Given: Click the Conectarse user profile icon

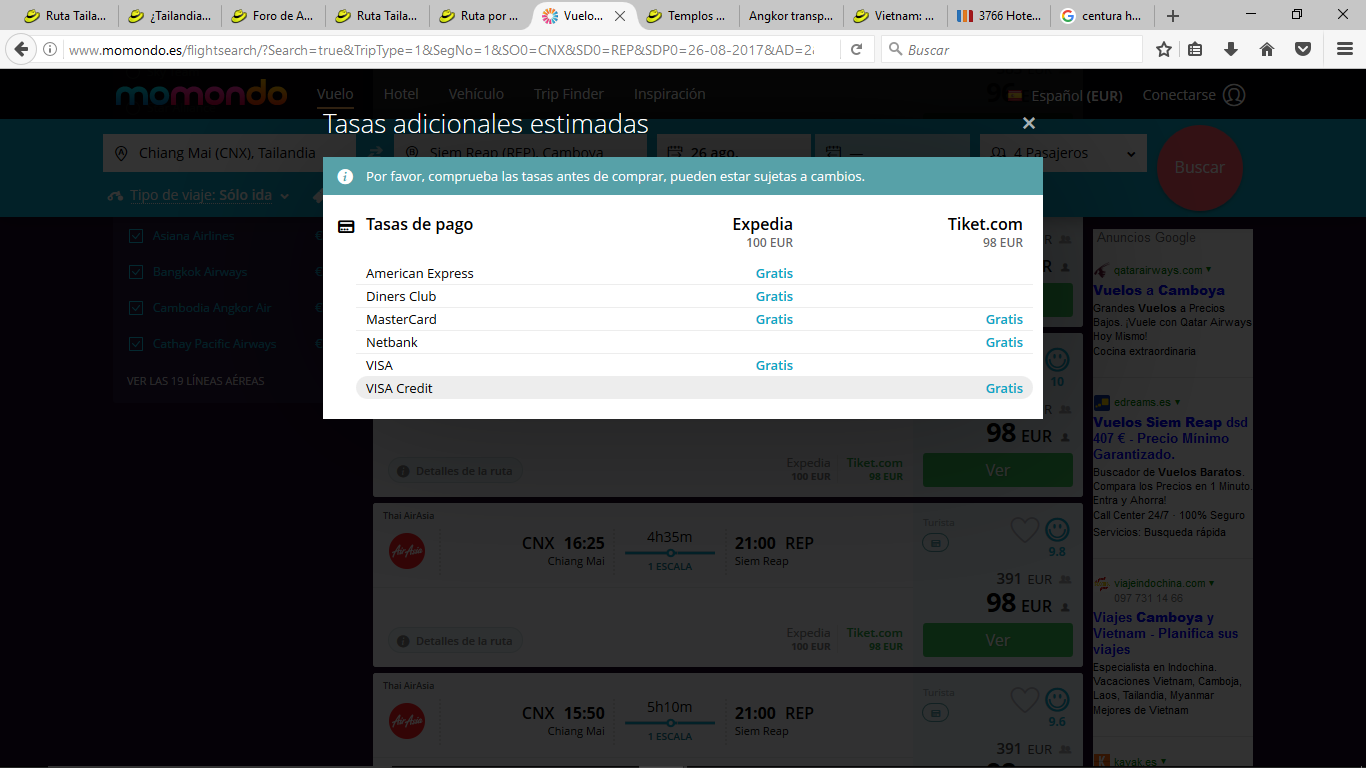Looking at the screenshot, I should 1234,95.
